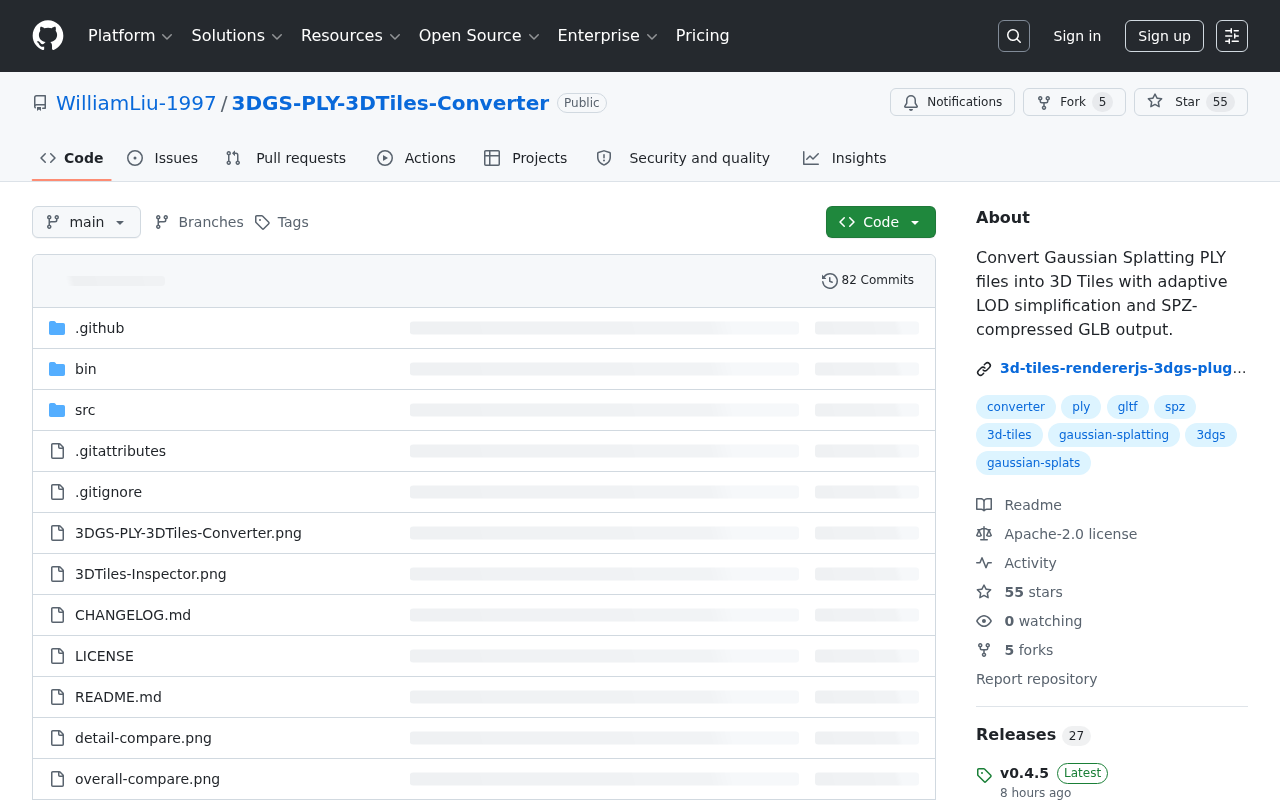This screenshot has height=800, width=1280.
Task: Click the CHANGELOG.md file icon
Action: coord(57,615)
